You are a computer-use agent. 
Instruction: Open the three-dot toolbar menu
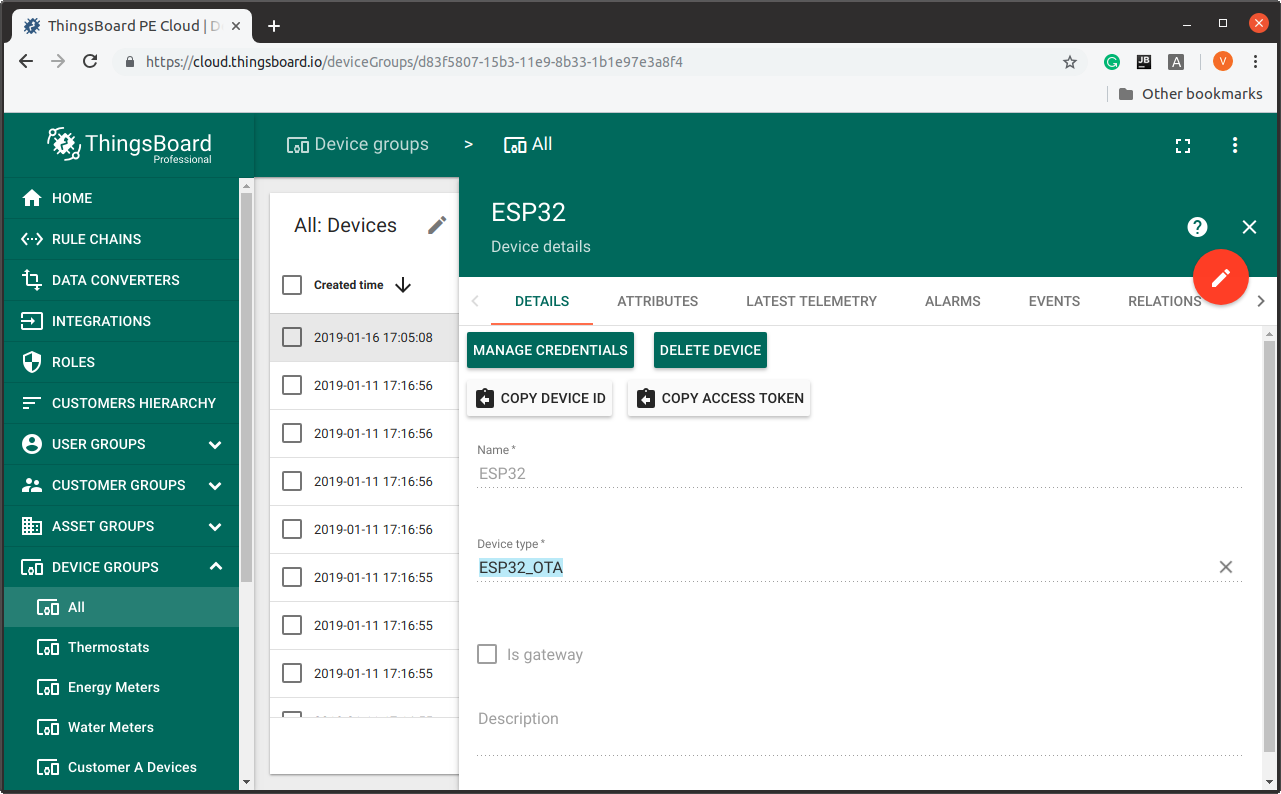point(1235,146)
